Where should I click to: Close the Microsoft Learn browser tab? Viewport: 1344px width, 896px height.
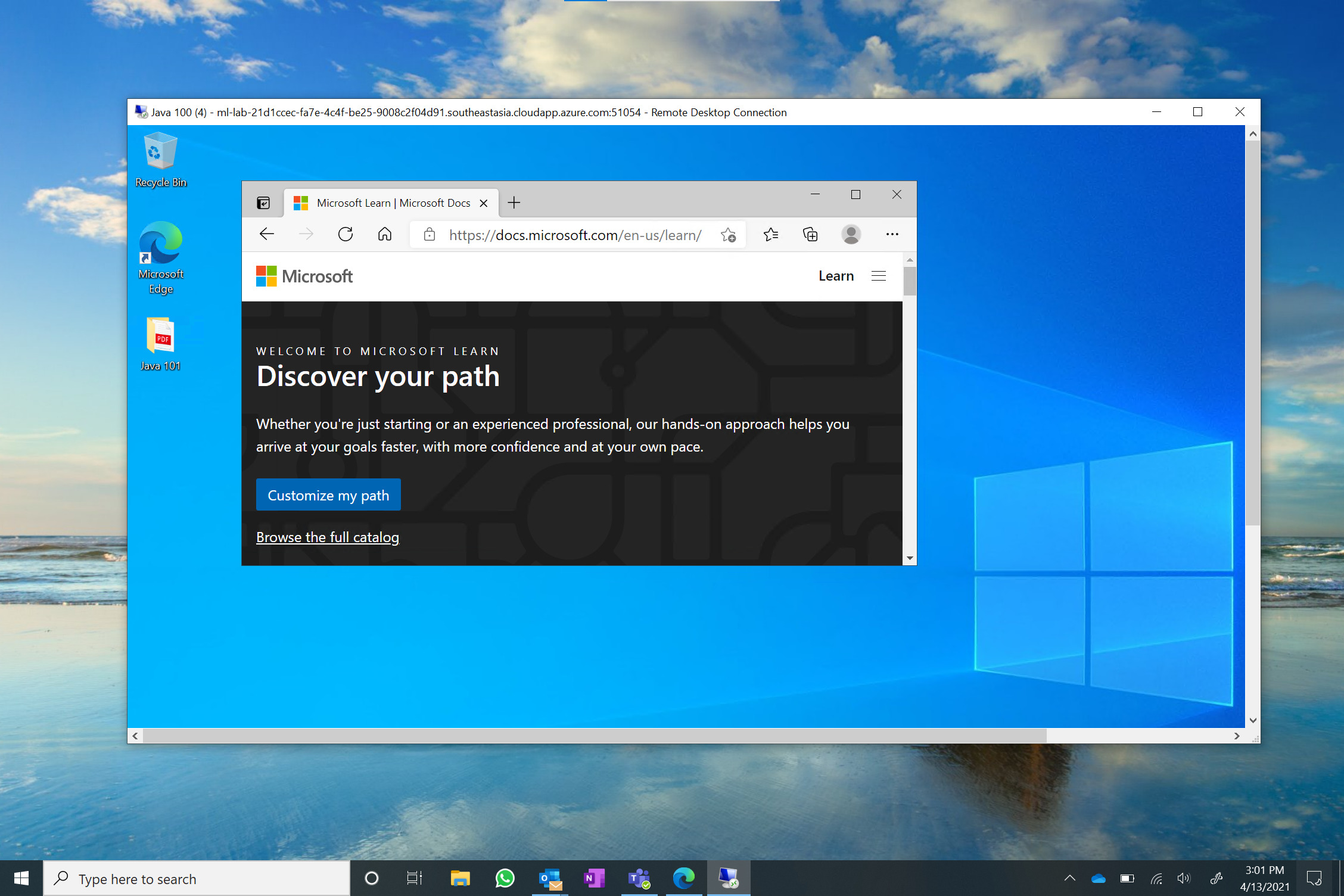click(484, 203)
